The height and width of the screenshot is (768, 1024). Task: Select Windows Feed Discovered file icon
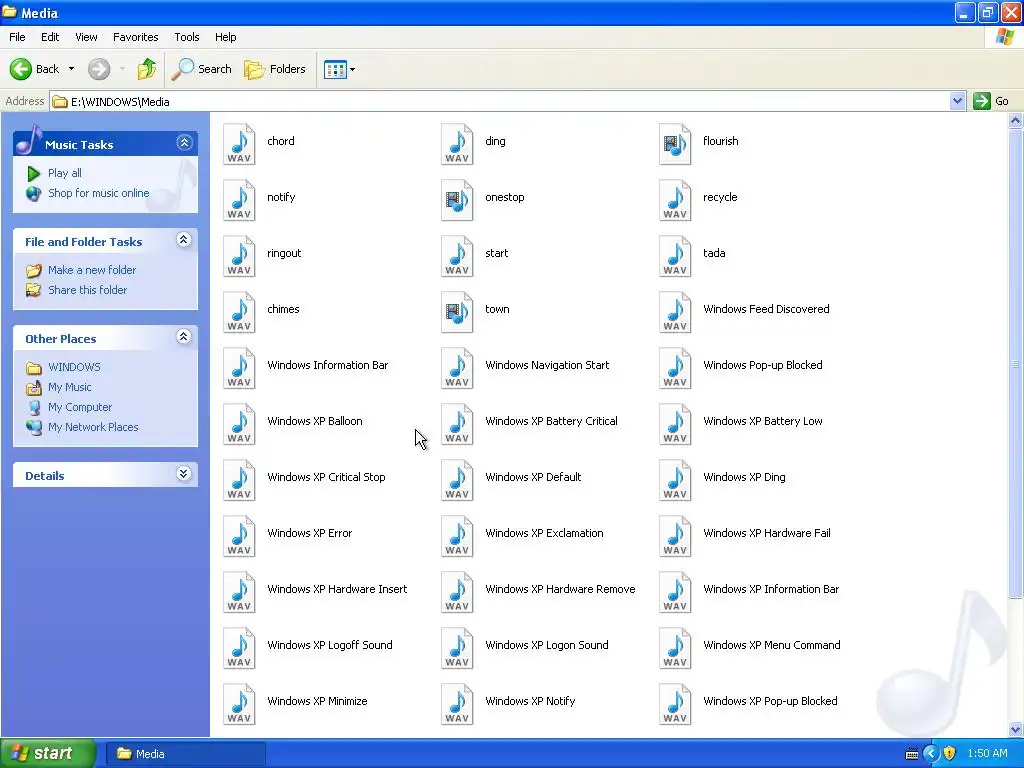[675, 312]
